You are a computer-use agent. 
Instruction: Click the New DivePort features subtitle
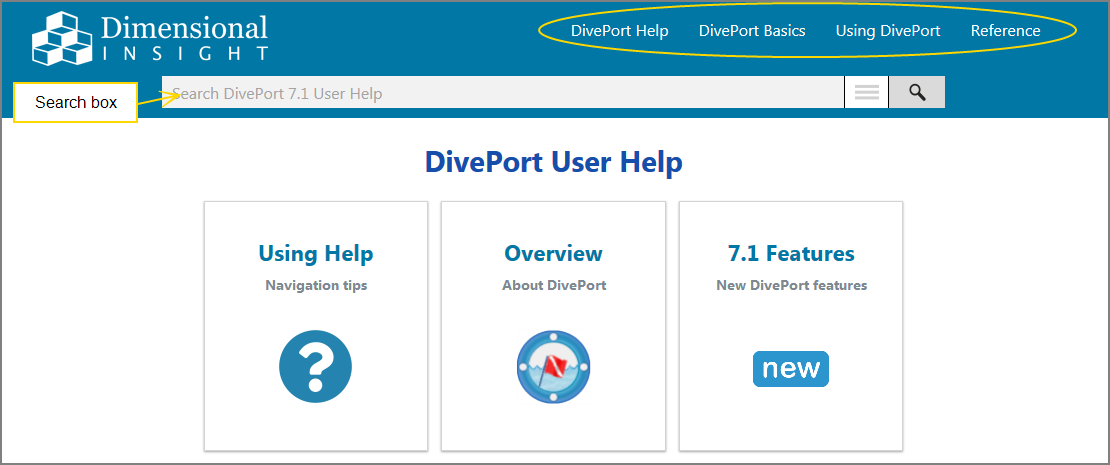click(x=791, y=285)
